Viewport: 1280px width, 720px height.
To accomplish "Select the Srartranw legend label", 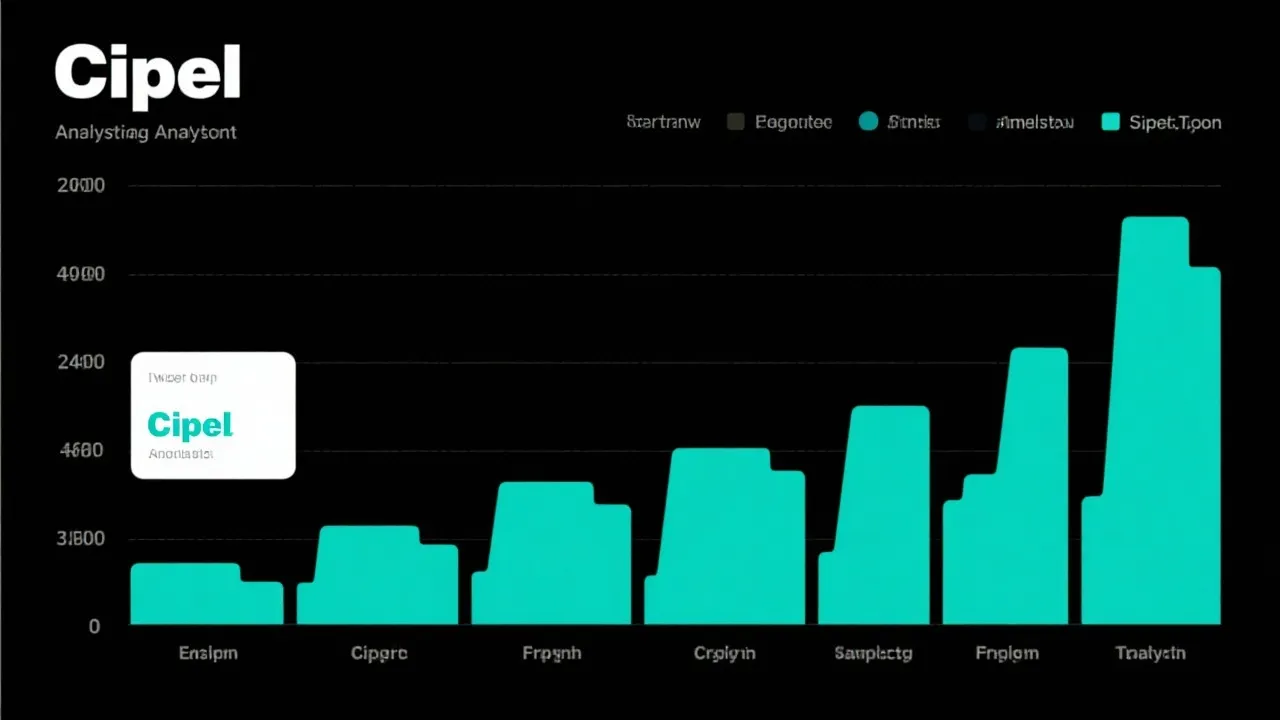I will [x=663, y=122].
